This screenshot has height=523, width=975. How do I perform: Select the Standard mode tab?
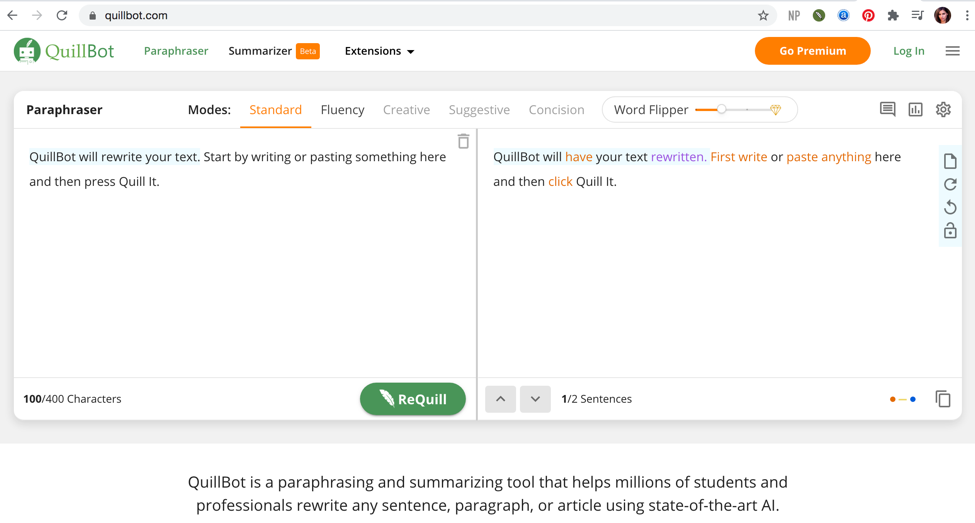click(x=275, y=110)
